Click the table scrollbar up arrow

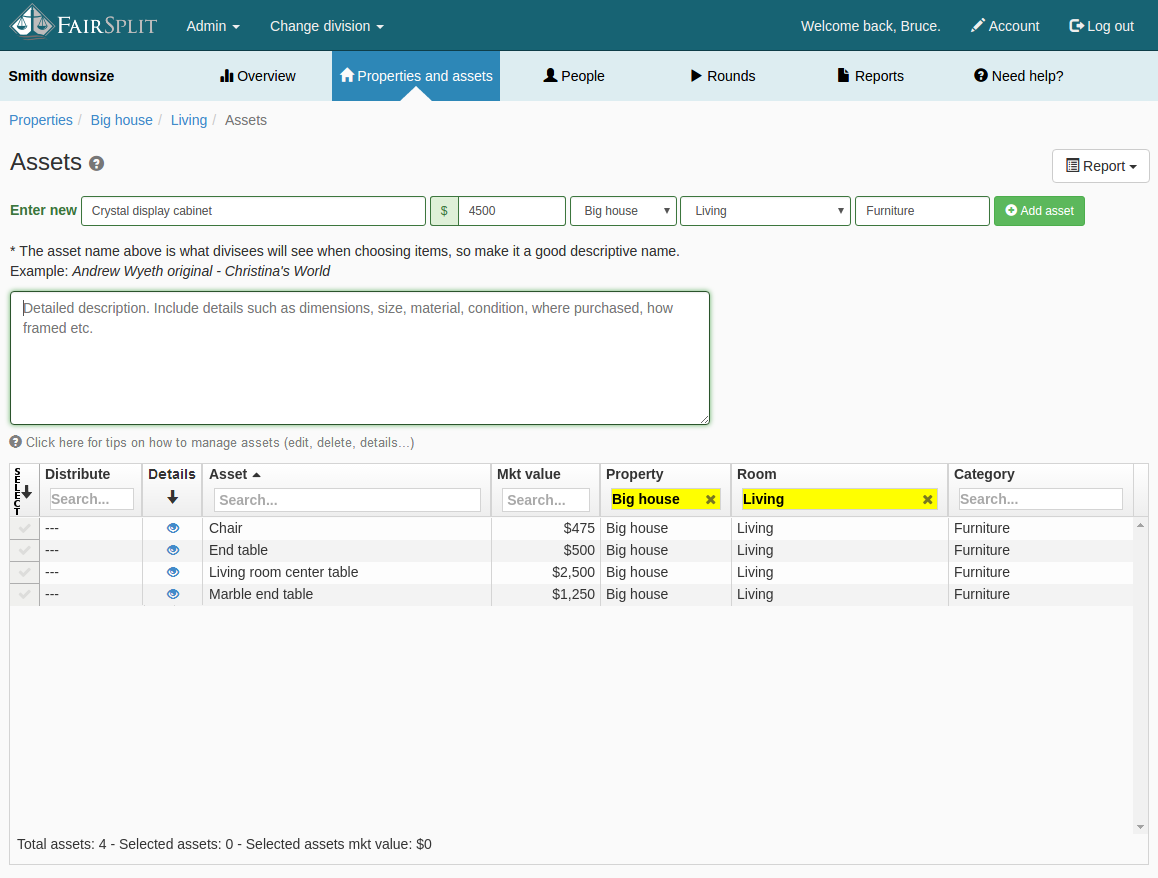1140,525
